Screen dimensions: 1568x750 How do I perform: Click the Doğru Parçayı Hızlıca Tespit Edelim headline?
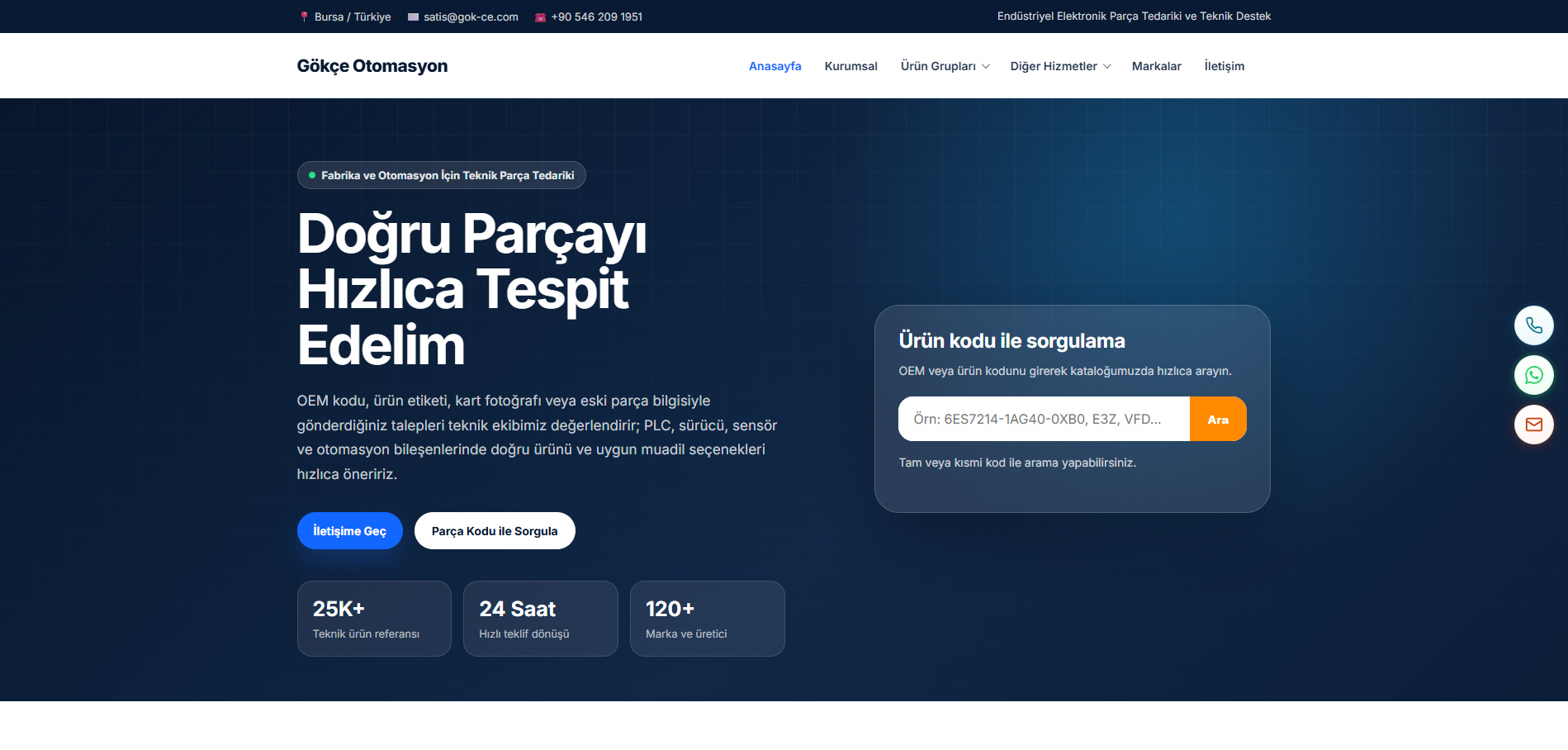click(471, 288)
